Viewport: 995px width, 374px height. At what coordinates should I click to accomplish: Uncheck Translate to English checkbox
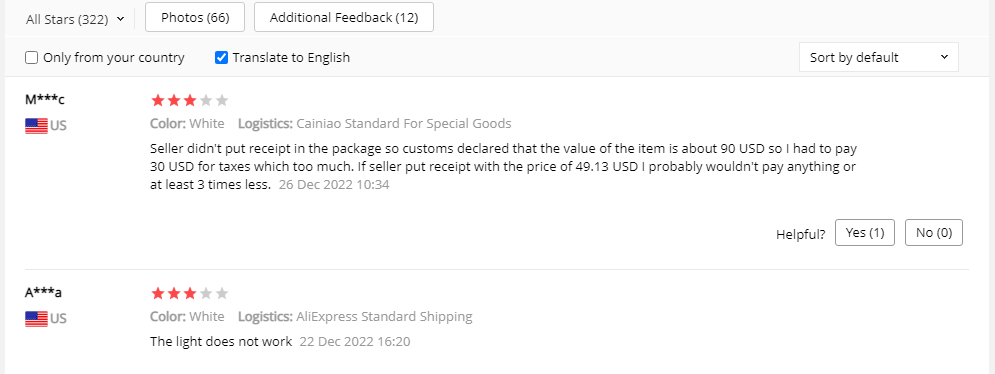click(221, 58)
